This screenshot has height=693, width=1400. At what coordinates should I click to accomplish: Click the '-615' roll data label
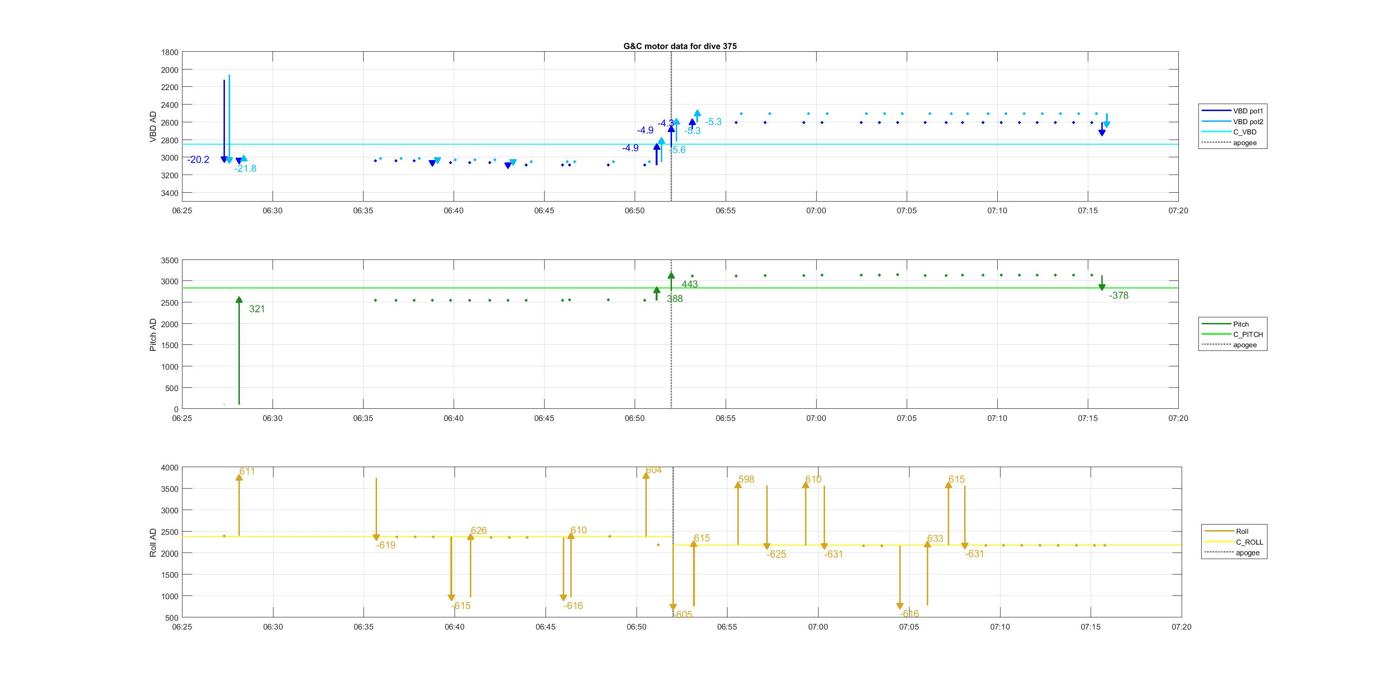460,606
